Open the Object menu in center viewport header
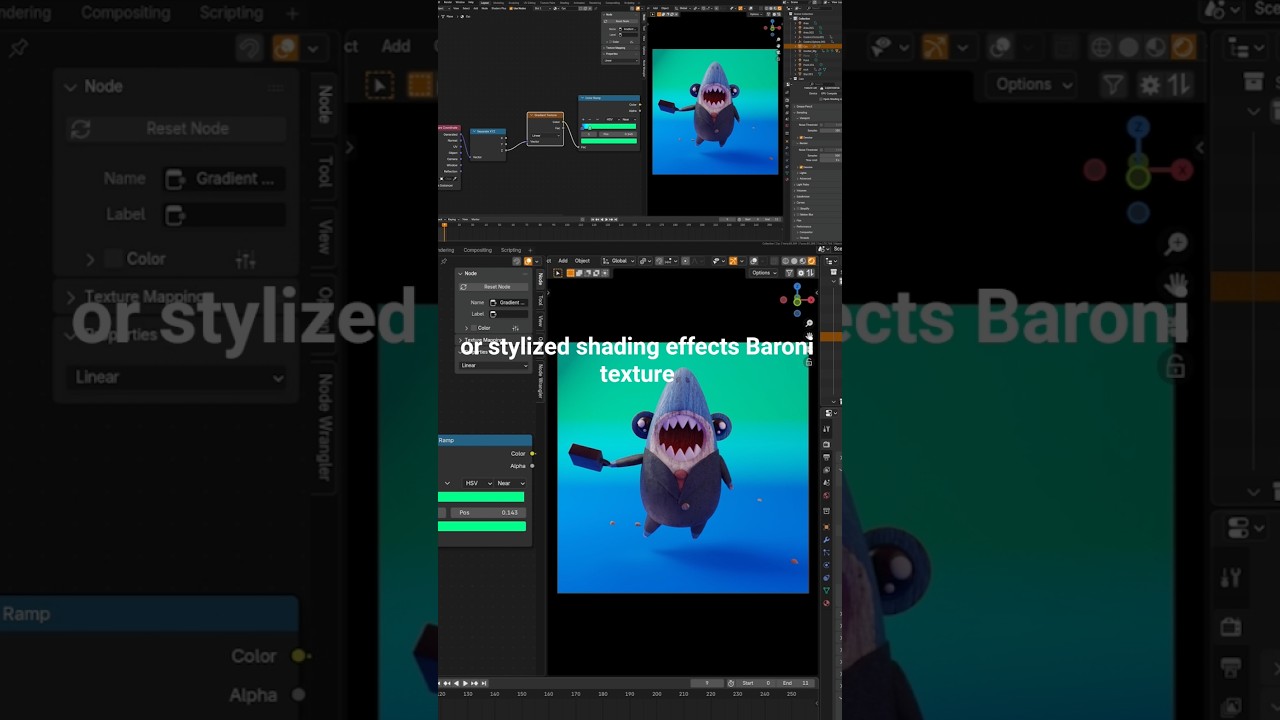The image size is (1280, 720). tap(582, 260)
